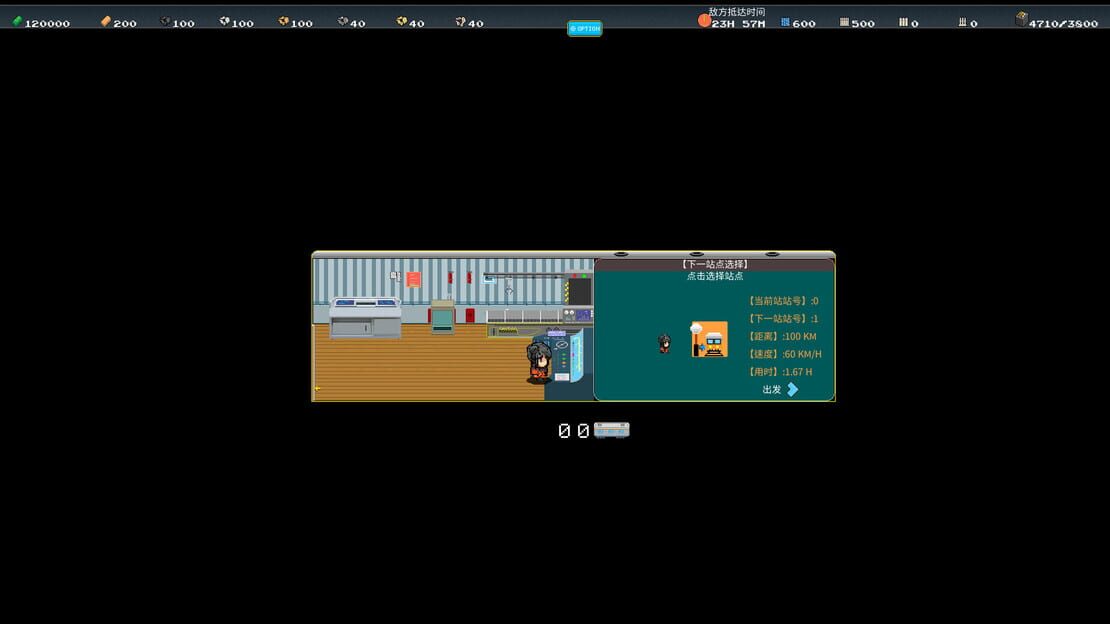This screenshot has height=624, width=1110.
Task: Click the red enemy arrival timer icon
Action: tap(704, 21)
